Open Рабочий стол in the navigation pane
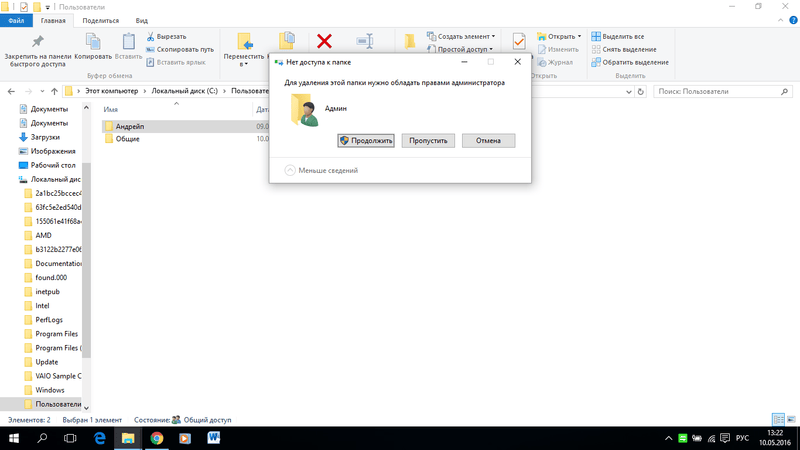This screenshot has height=450, width=800. tap(47, 165)
